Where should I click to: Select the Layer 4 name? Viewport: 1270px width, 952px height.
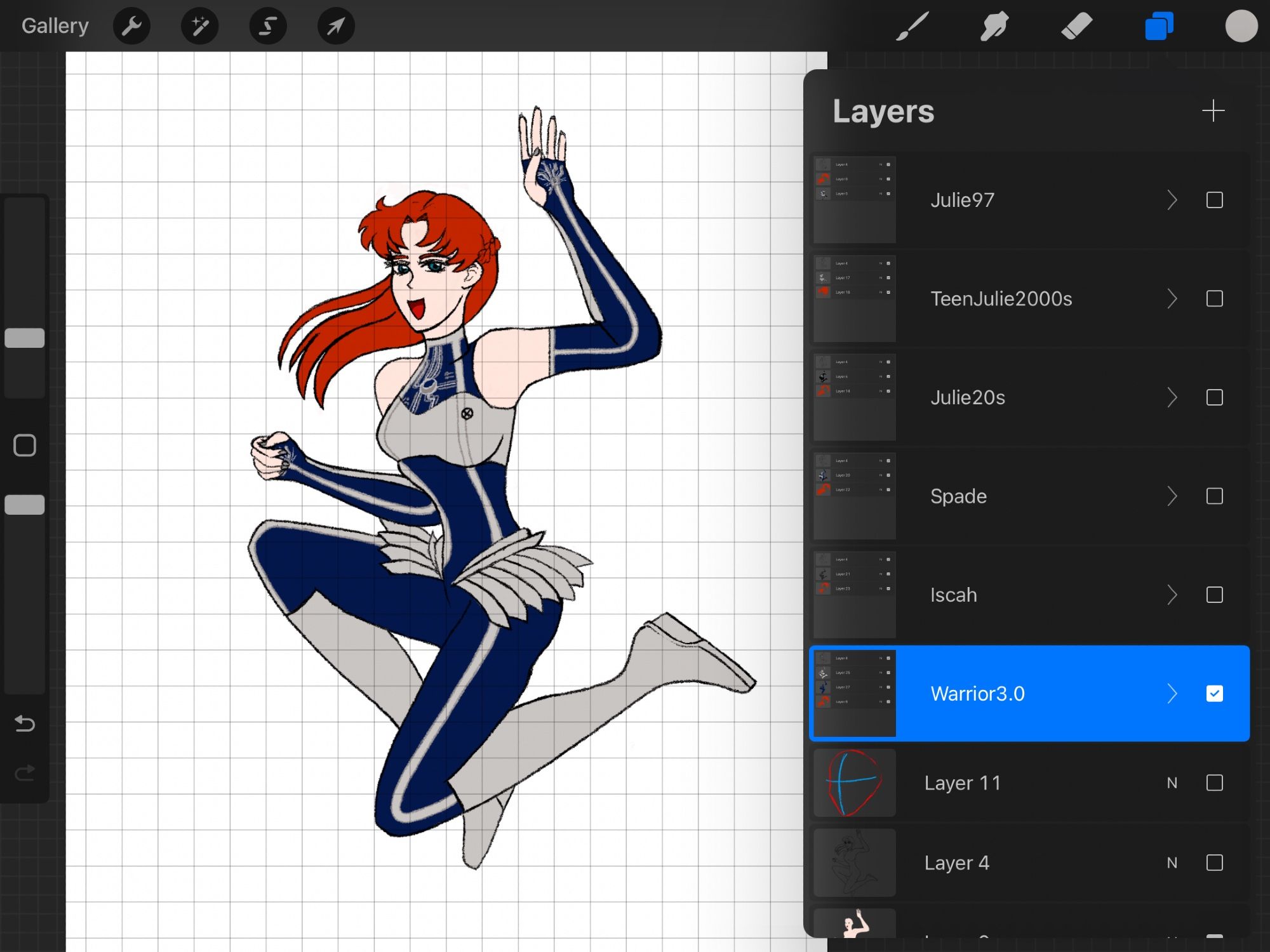[x=956, y=863]
